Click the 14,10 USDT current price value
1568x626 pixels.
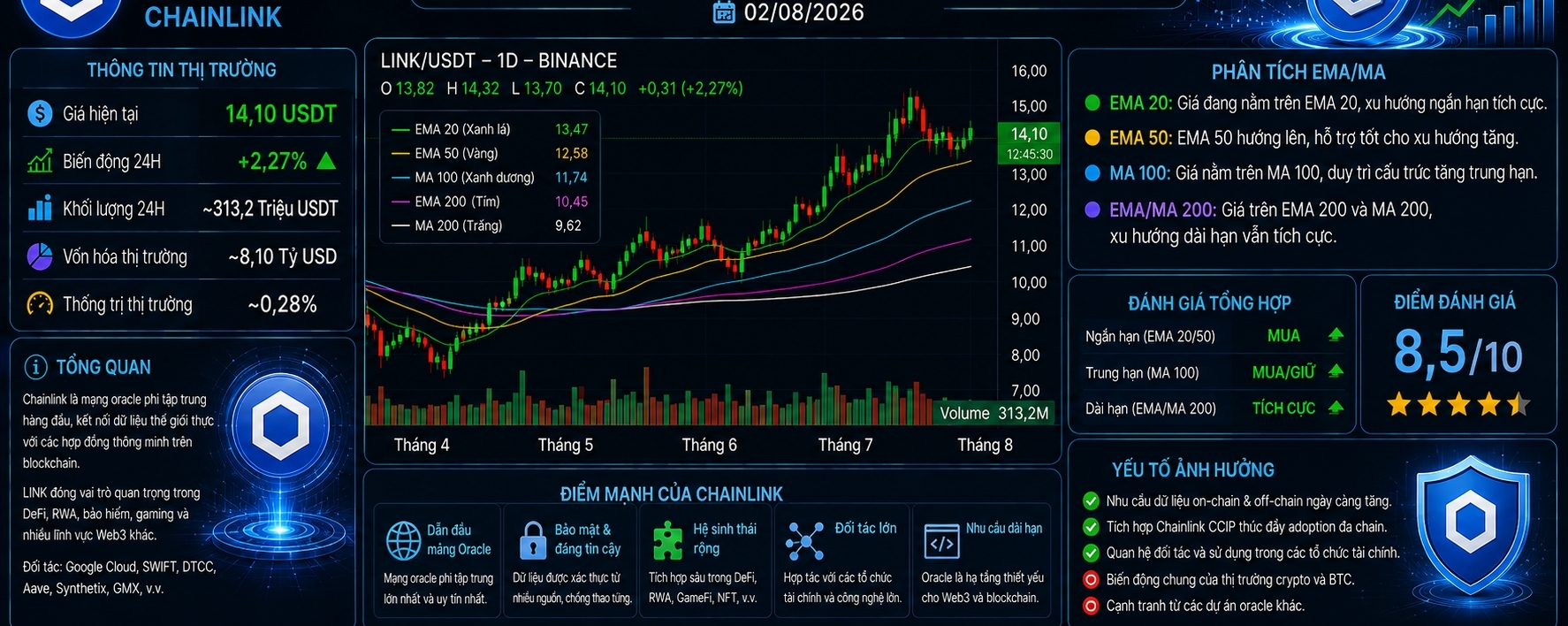pyautogui.click(x=281, y=113)
